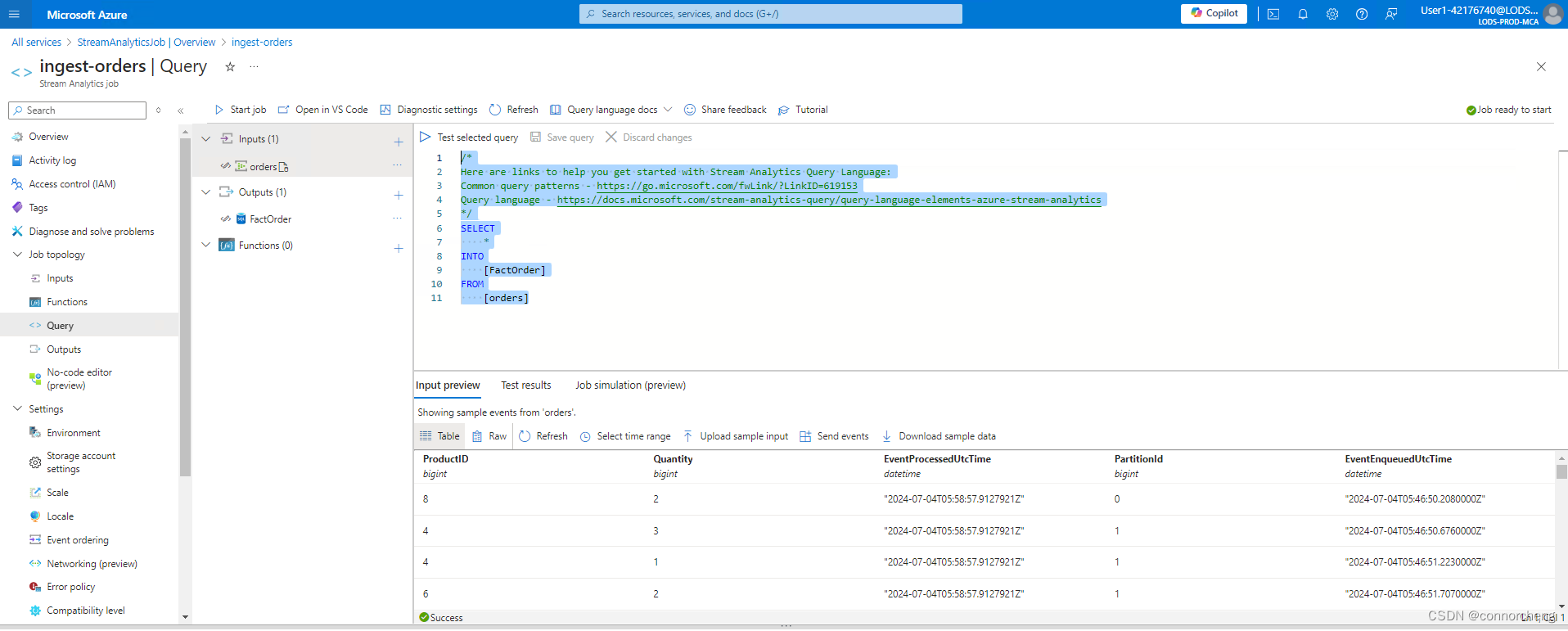Collapse the Settings section
This screenshot has width=1568, height=631.
pos(17,409)
